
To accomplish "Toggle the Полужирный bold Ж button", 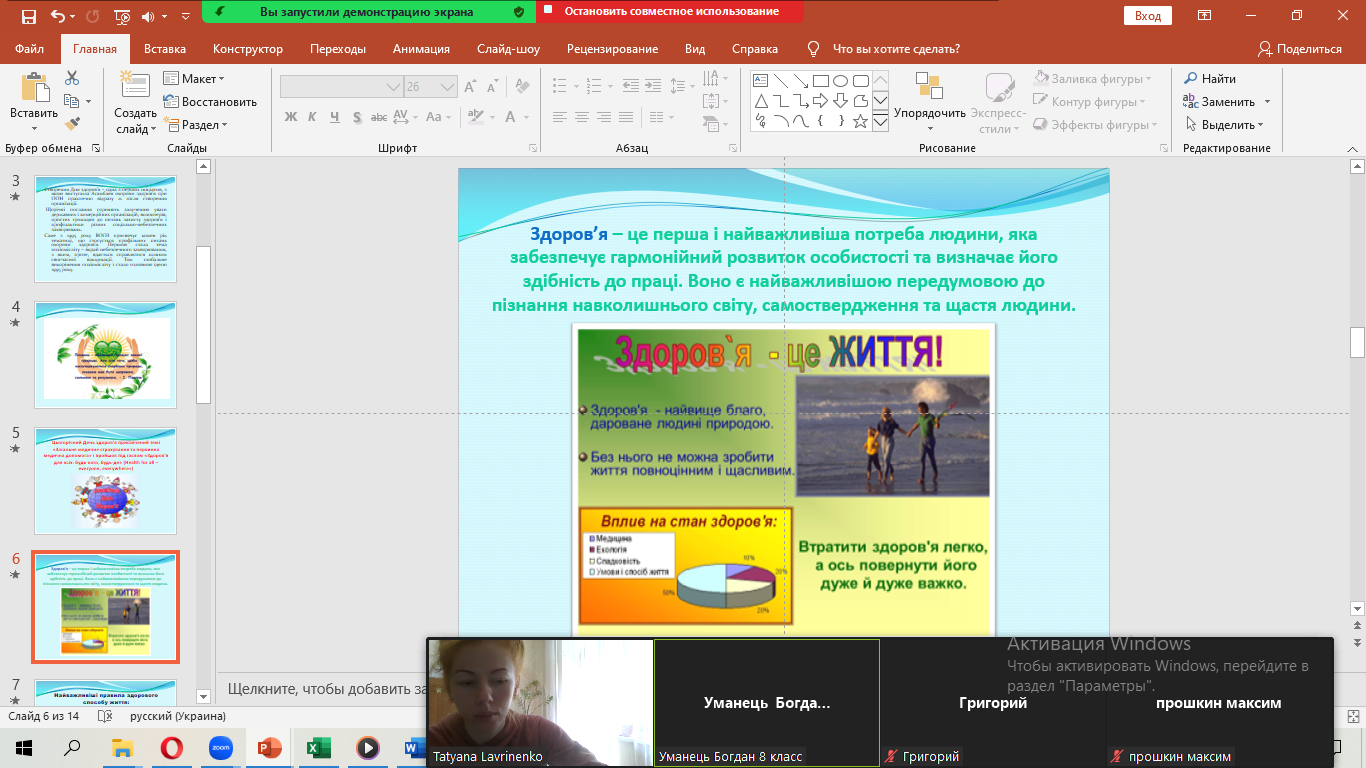I will pos(291,117).
